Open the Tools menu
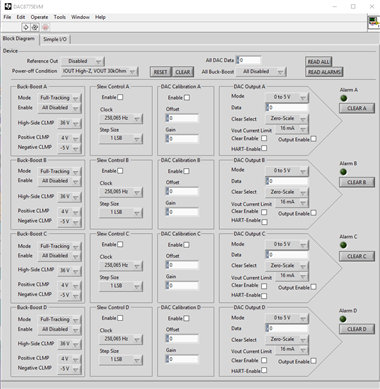 point(60,17)
